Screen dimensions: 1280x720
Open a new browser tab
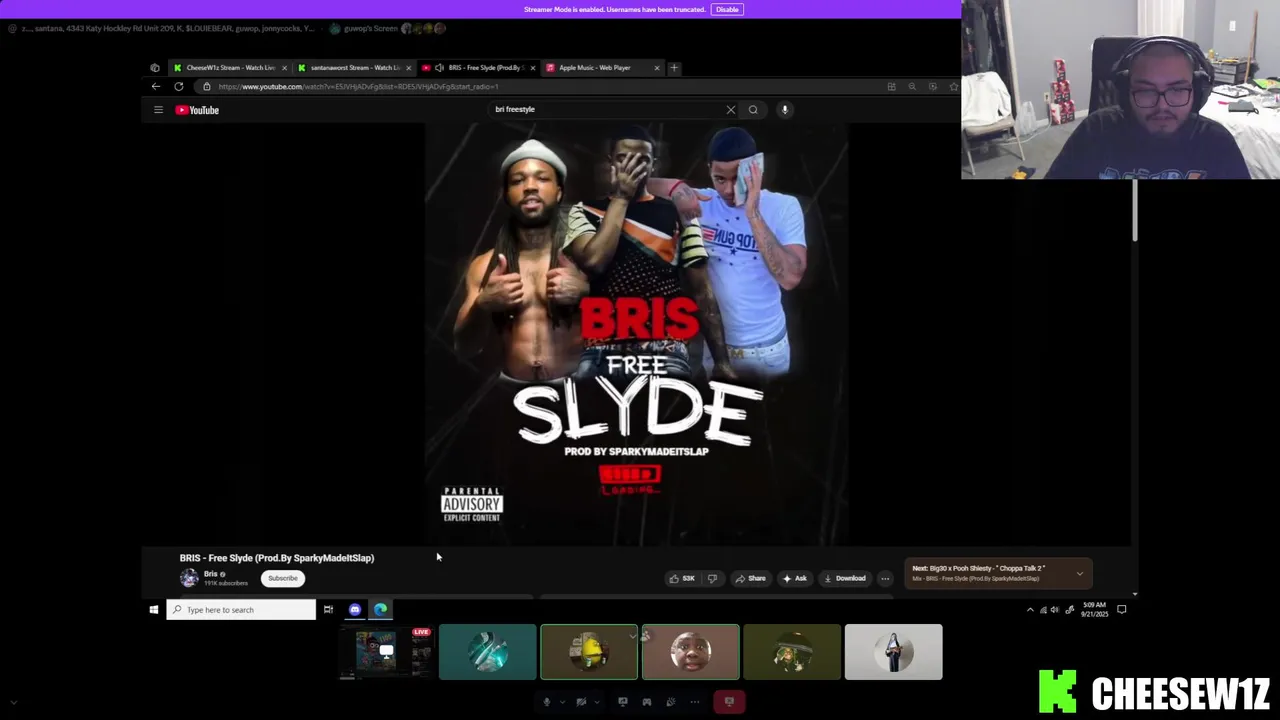[x=674, y=68]
